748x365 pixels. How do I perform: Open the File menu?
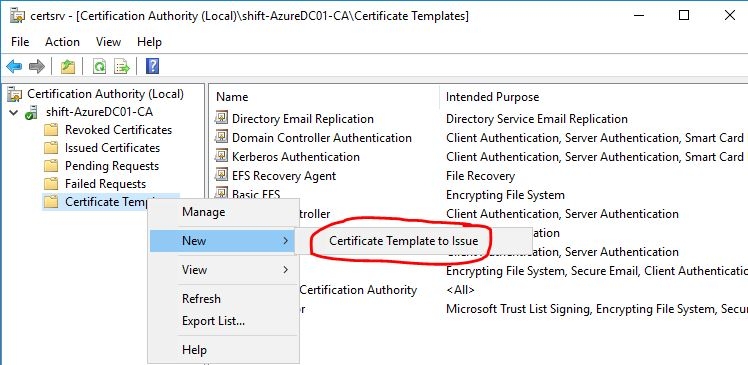click(20, 42)
